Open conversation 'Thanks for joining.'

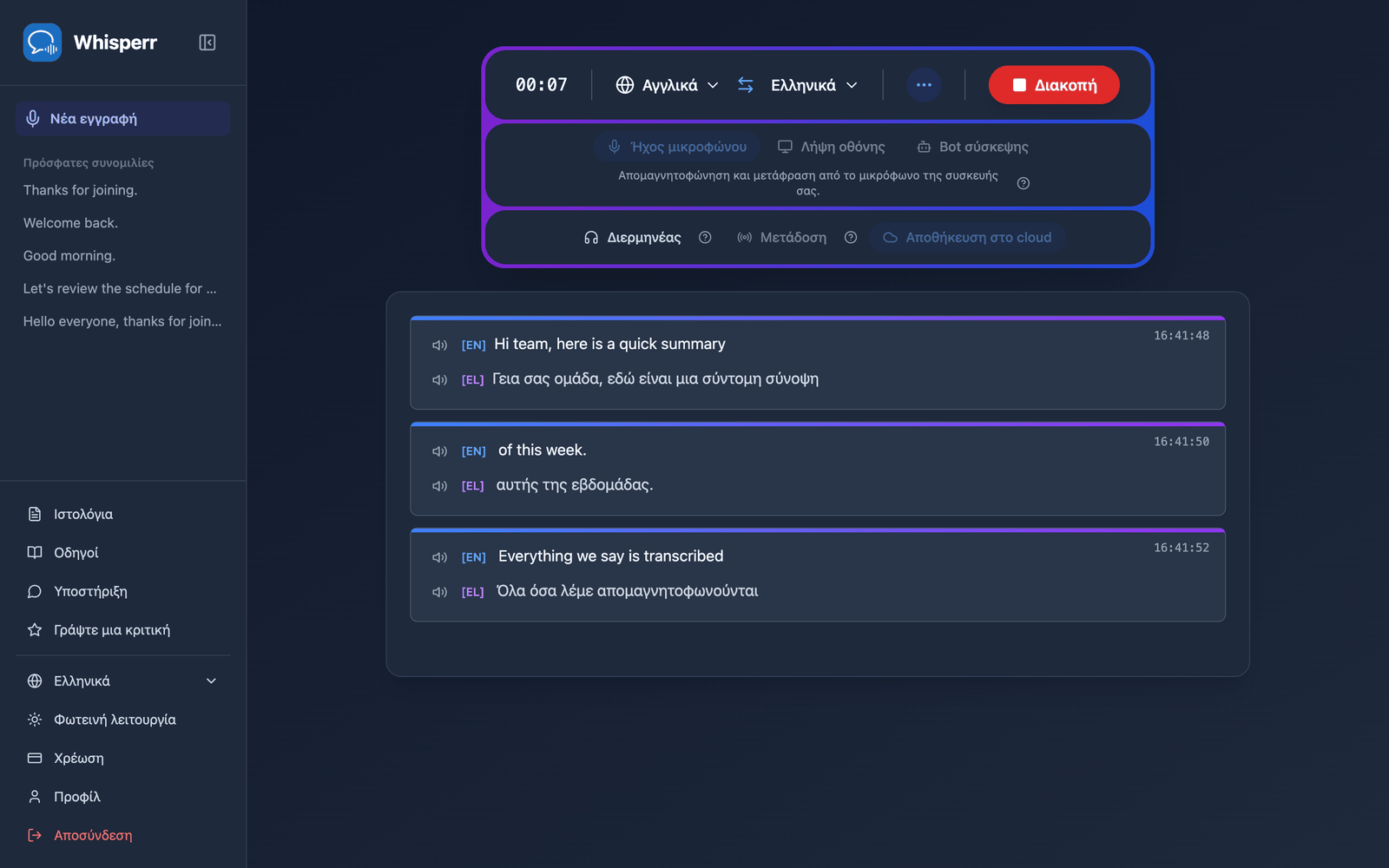point(122,190)
